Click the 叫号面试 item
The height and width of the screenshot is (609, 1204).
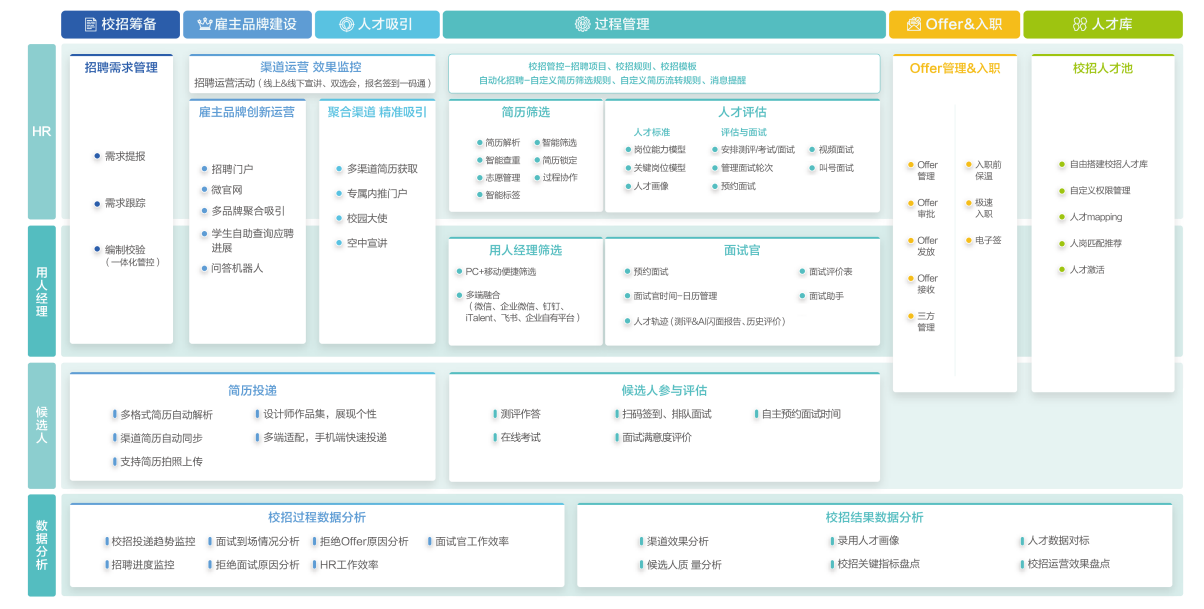[x=836, y=168]
